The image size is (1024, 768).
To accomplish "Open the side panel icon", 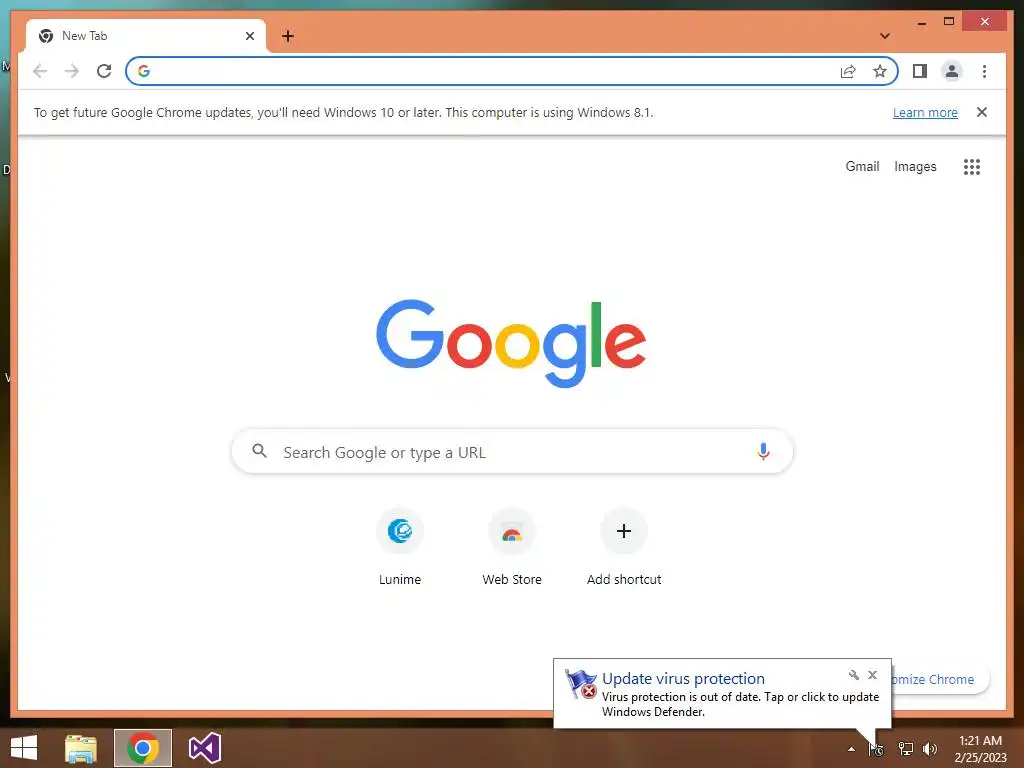I will 920,71.
